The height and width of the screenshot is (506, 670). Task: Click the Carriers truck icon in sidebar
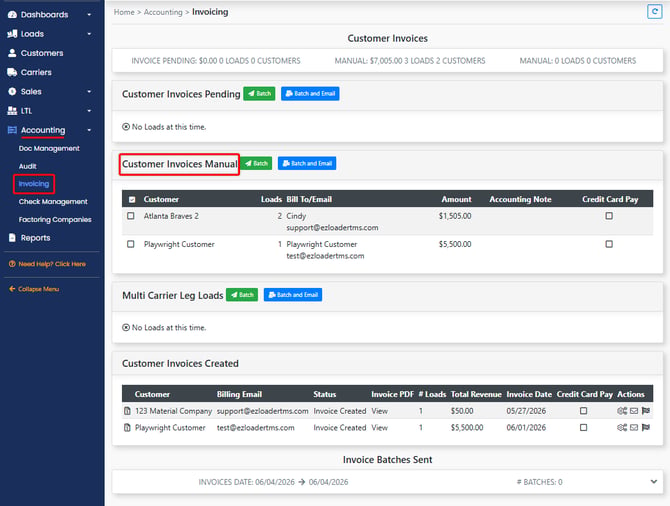coord(12,72)
